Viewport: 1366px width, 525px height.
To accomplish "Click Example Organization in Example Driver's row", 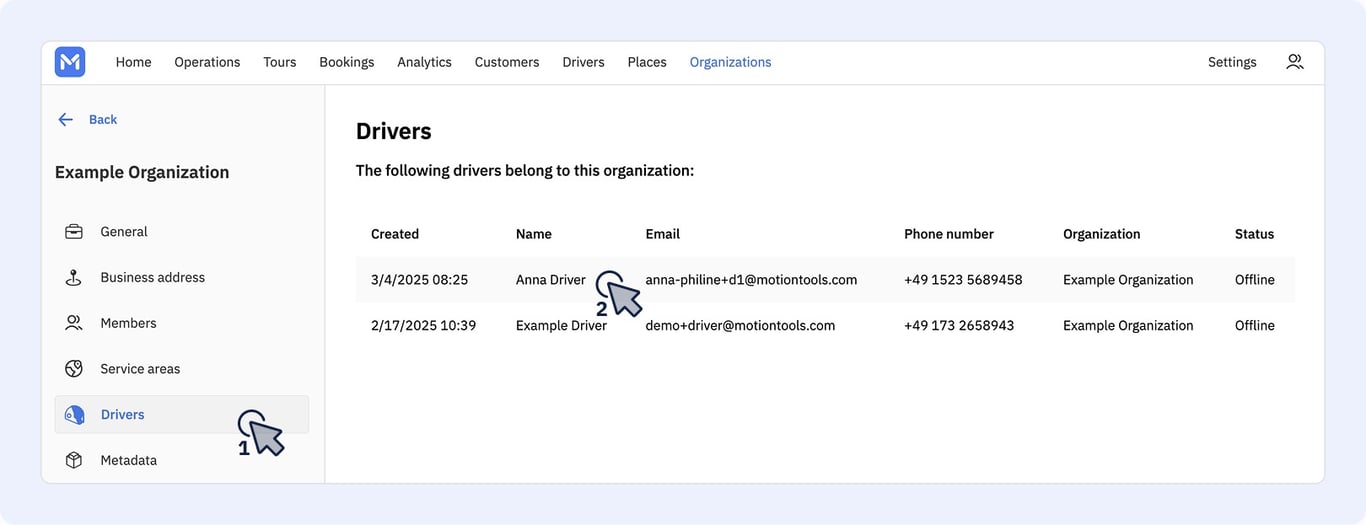I will pos(1128,326).
